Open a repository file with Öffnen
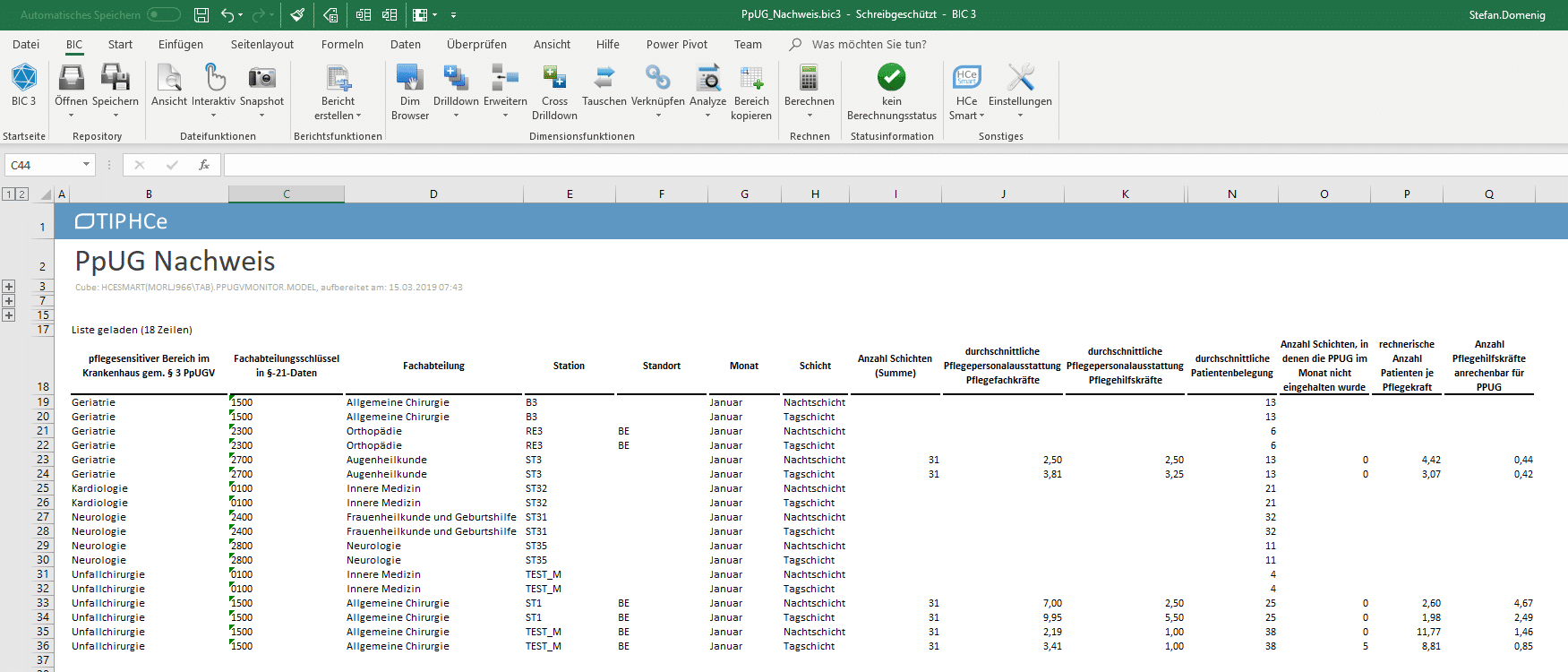Image resolution: width=1568 pixels, height=672 pixels. 71,78
